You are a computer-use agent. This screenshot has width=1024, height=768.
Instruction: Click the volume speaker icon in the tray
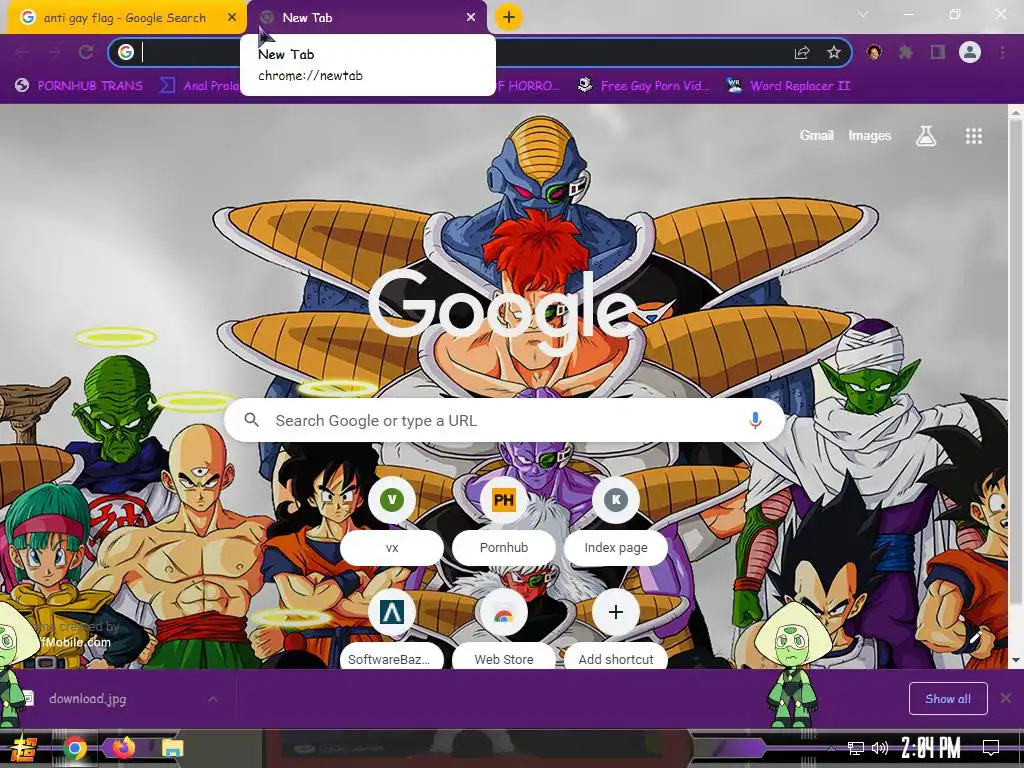(x=880, y=748)
